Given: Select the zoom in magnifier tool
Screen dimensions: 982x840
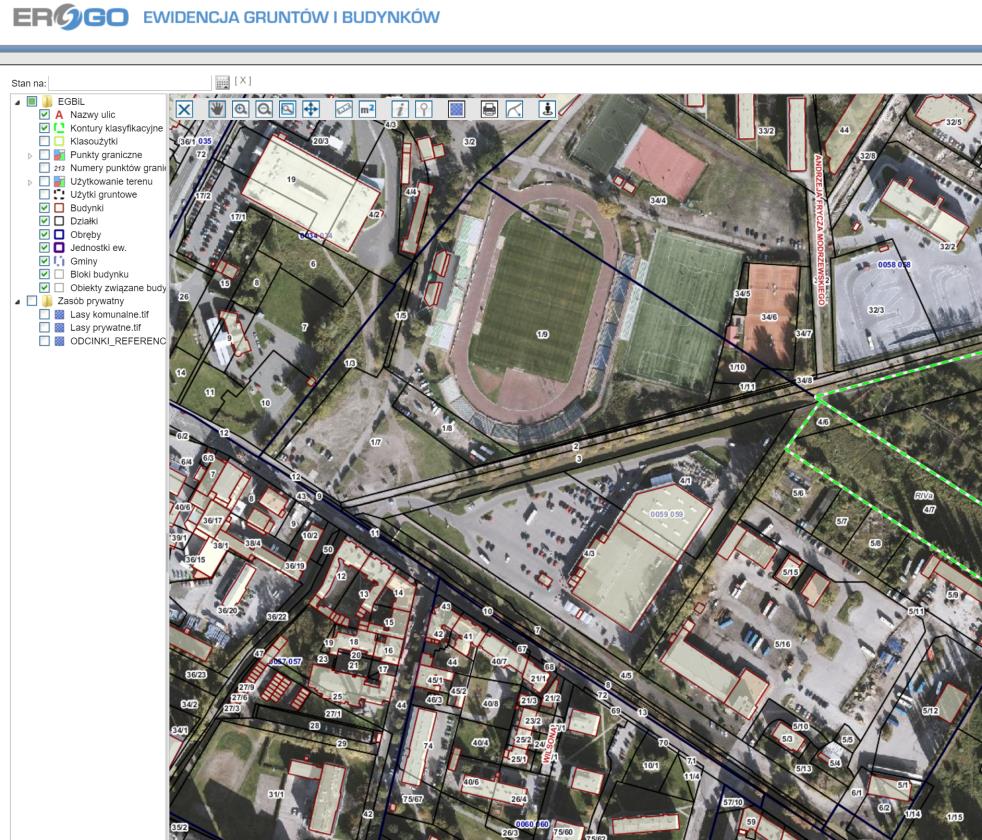Looking at the screenshot, I should (x=240, y=110).
